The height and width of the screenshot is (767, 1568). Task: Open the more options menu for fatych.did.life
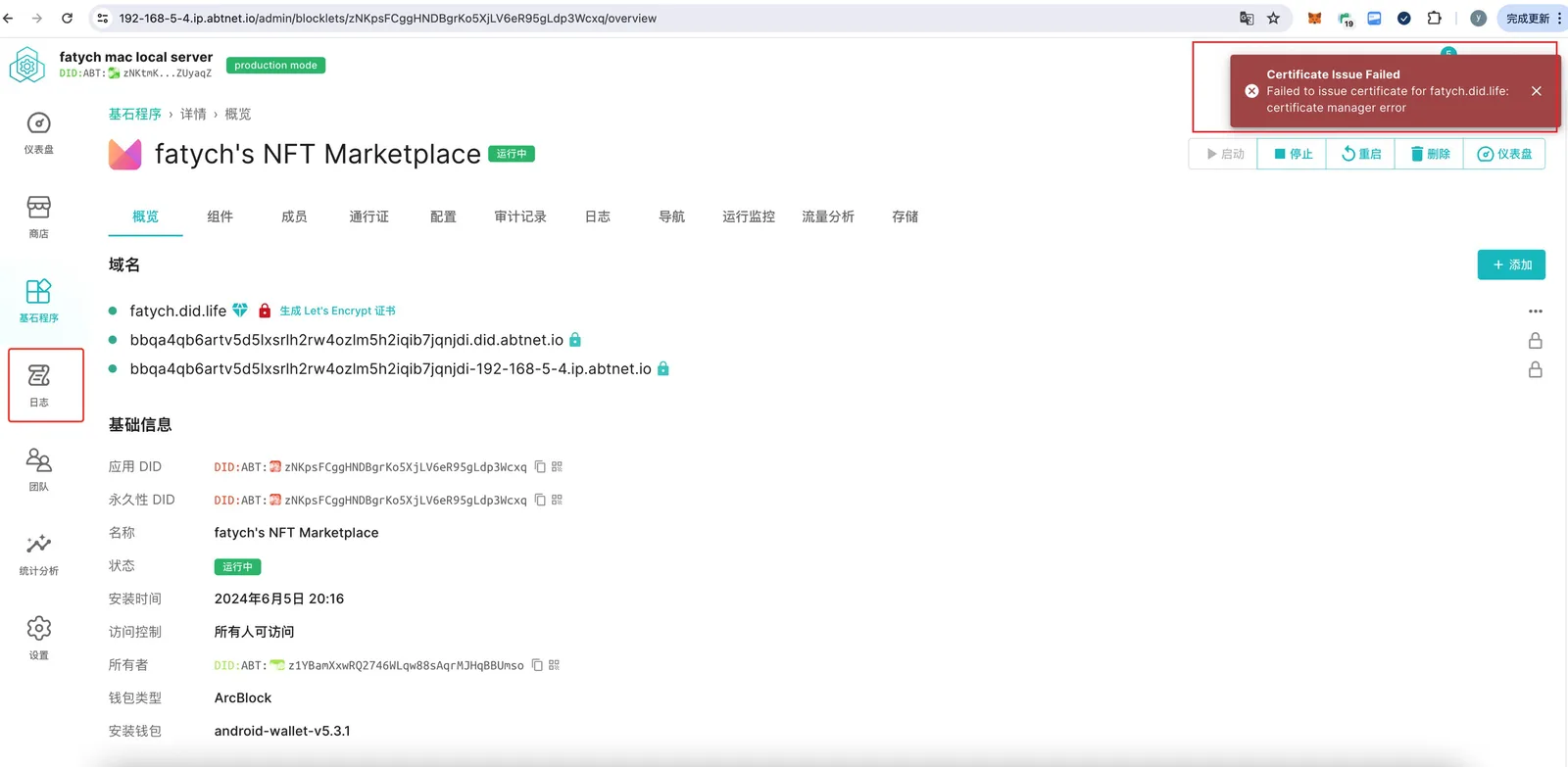click(x=1536, y=312)
